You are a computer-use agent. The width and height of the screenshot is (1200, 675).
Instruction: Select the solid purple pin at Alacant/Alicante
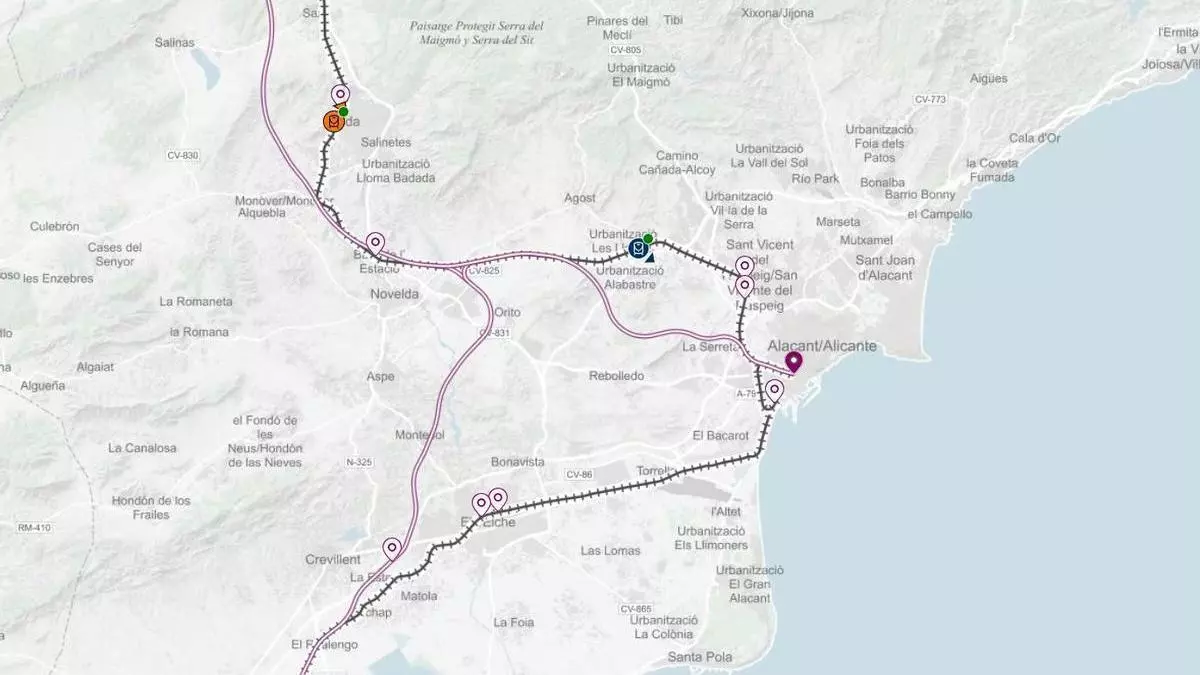click(794, 361)
